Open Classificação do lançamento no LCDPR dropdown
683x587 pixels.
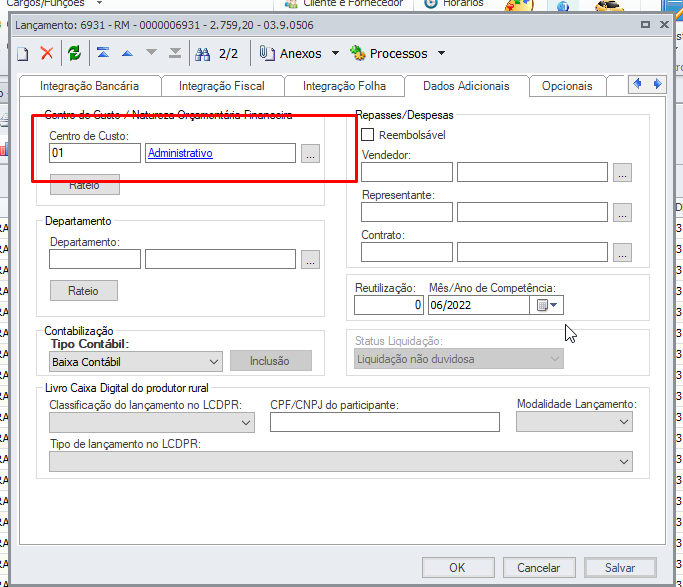[152, 422]
